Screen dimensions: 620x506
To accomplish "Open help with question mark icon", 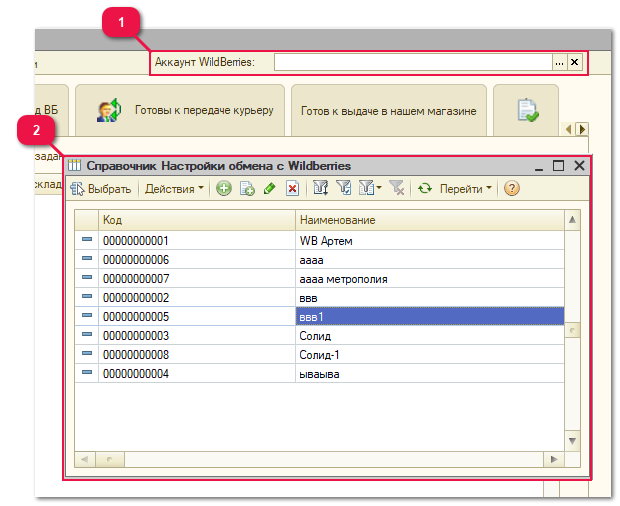I will (x=512, y=189).
